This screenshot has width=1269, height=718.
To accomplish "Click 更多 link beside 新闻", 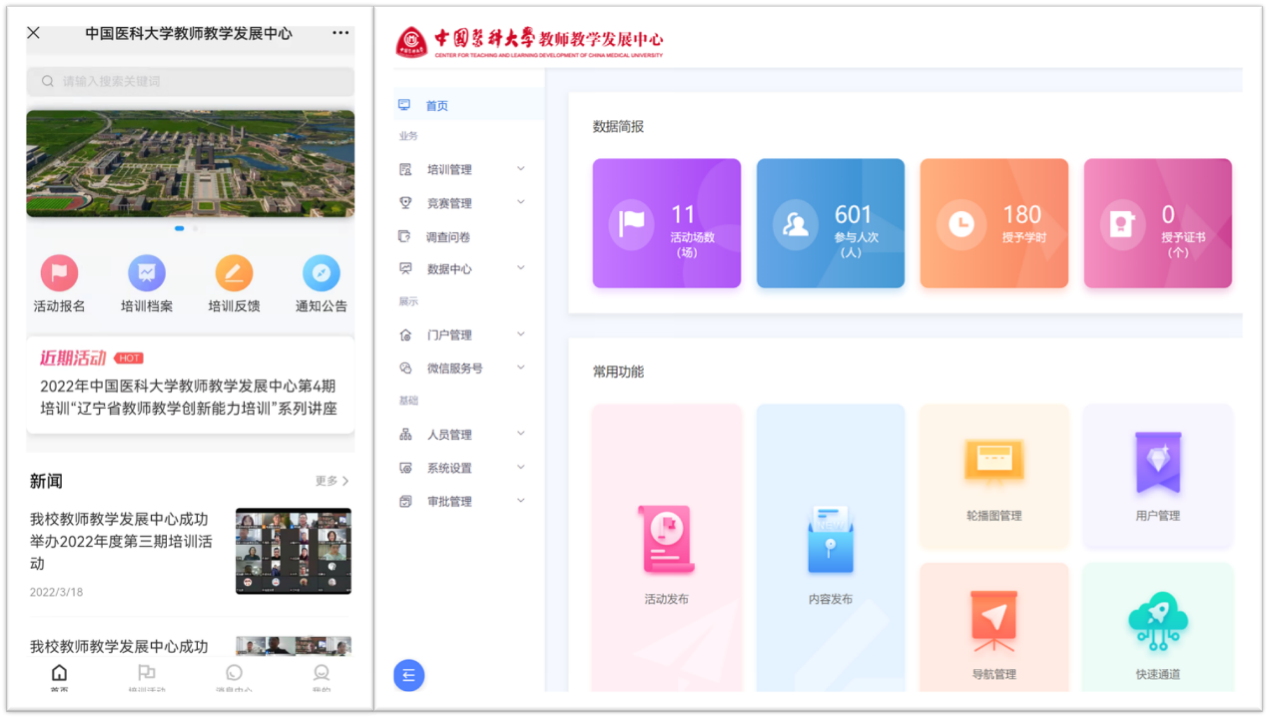I will [x=332, y=481].
